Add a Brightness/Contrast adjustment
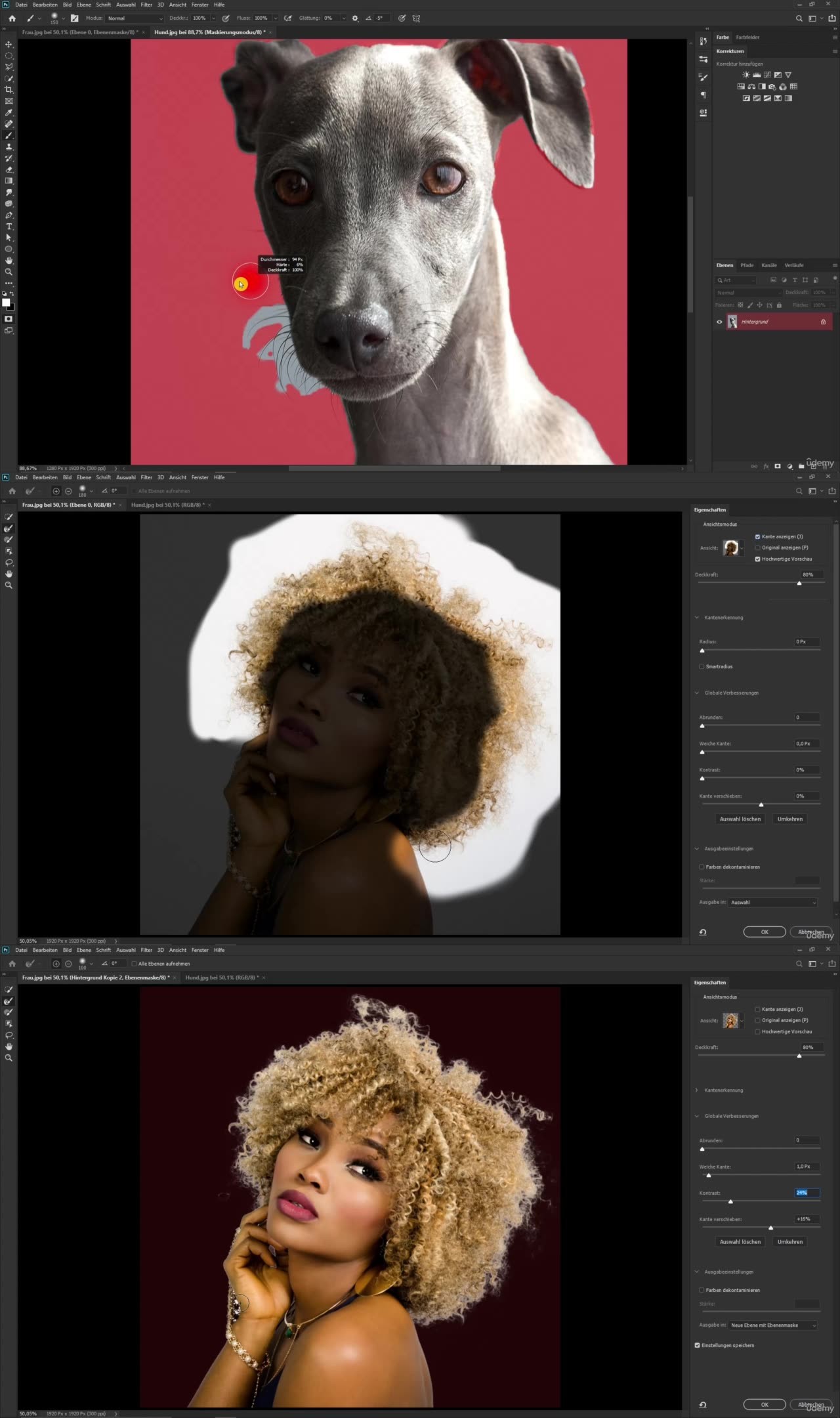840x1418 pixels. [745, 75]
